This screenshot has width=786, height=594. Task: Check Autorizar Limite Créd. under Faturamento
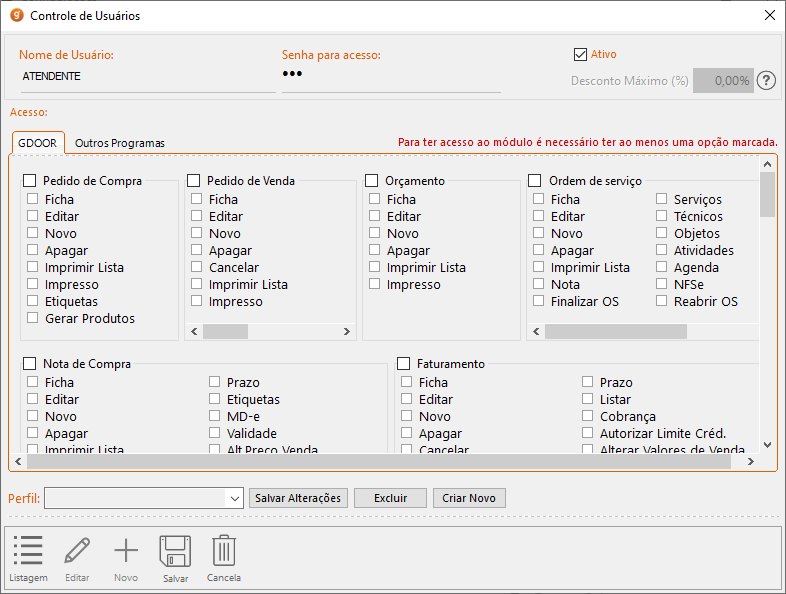pos(587,433)
